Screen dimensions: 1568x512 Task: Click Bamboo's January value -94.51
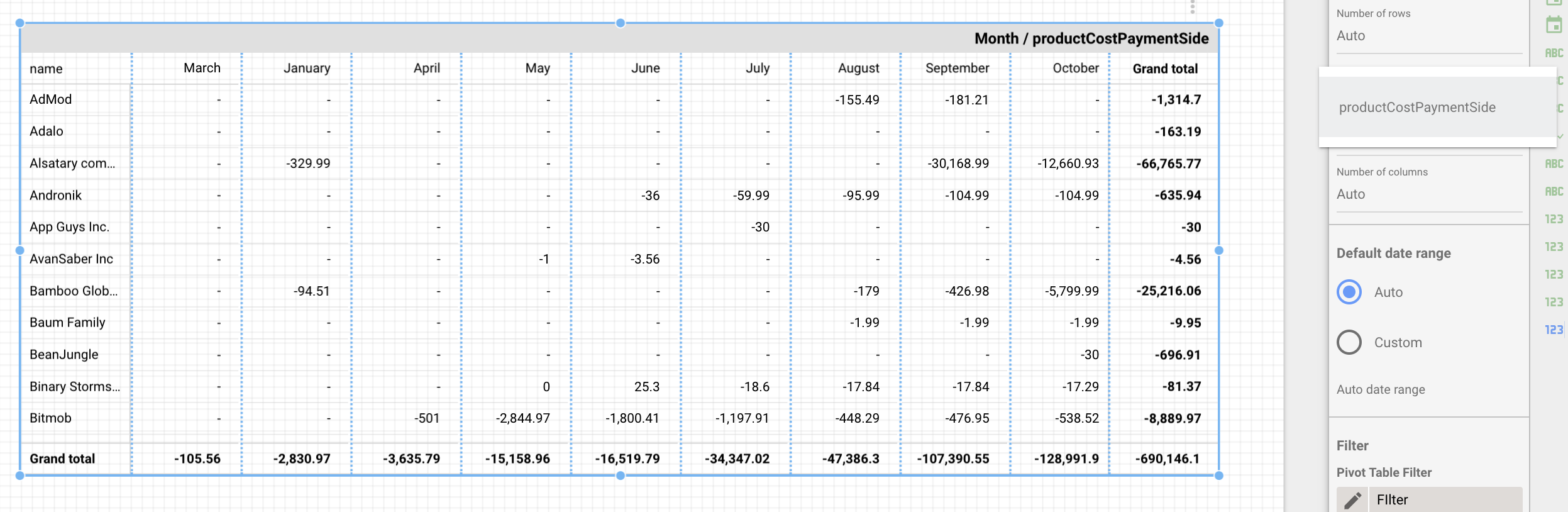pyautogui.click(x=312, y=291)
